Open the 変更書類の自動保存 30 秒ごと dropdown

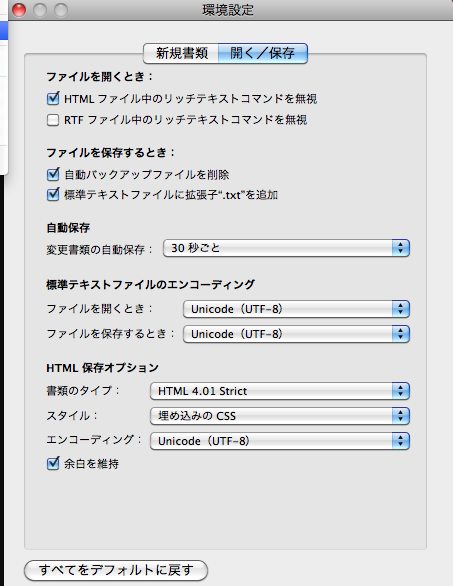(286, 248)
